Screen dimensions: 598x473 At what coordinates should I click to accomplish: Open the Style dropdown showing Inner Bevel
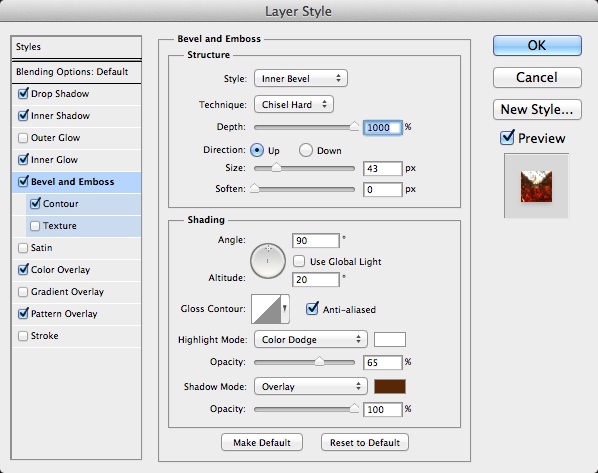301,79
